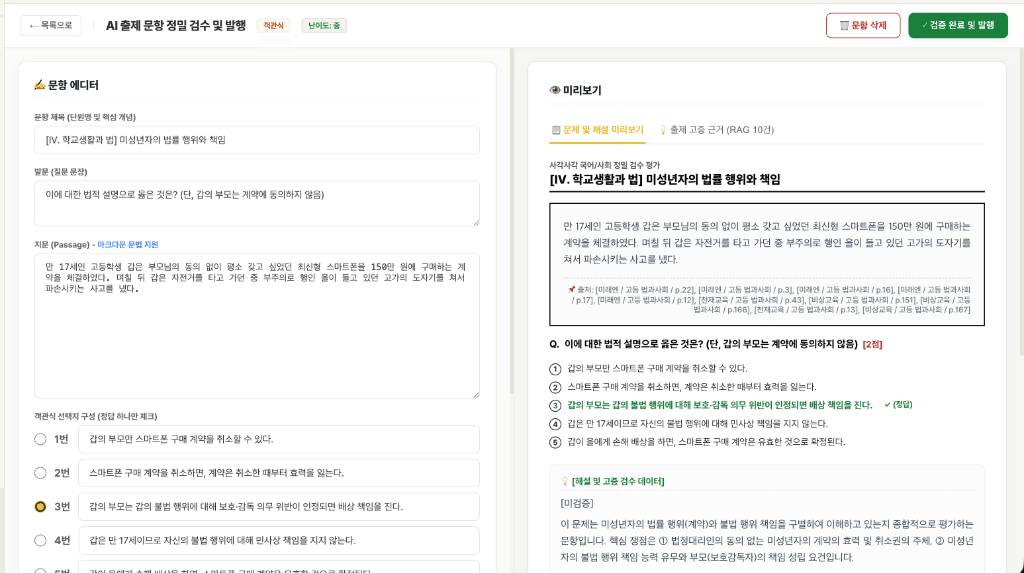Focus the 문항 제목 input field
Viewport: 1024px width, 573px height.
tap(257, 140)
